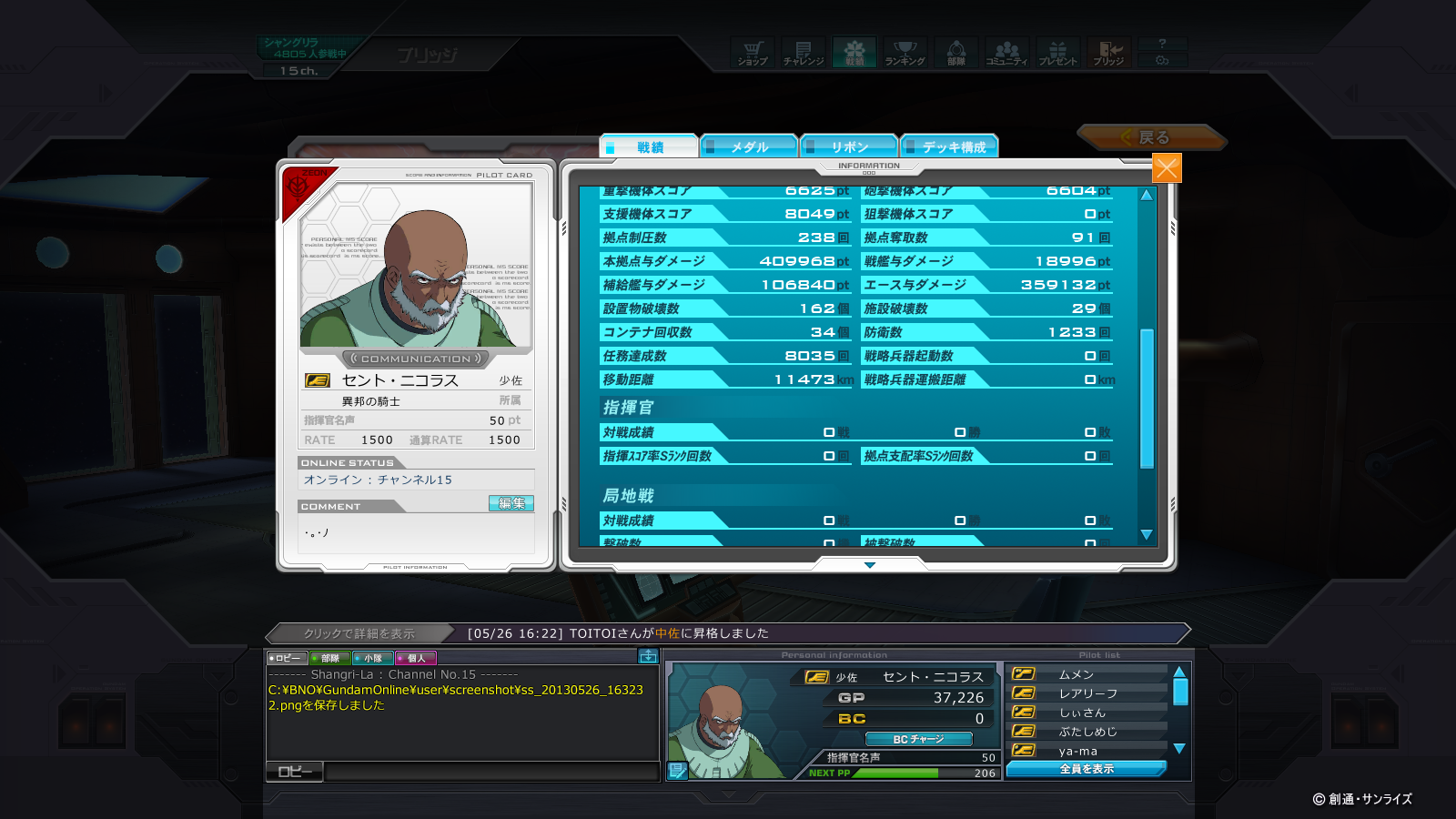Screen dimensions: 1456x819
Task: Switch to the デッキ構成 tab
Action: [949, 147]
